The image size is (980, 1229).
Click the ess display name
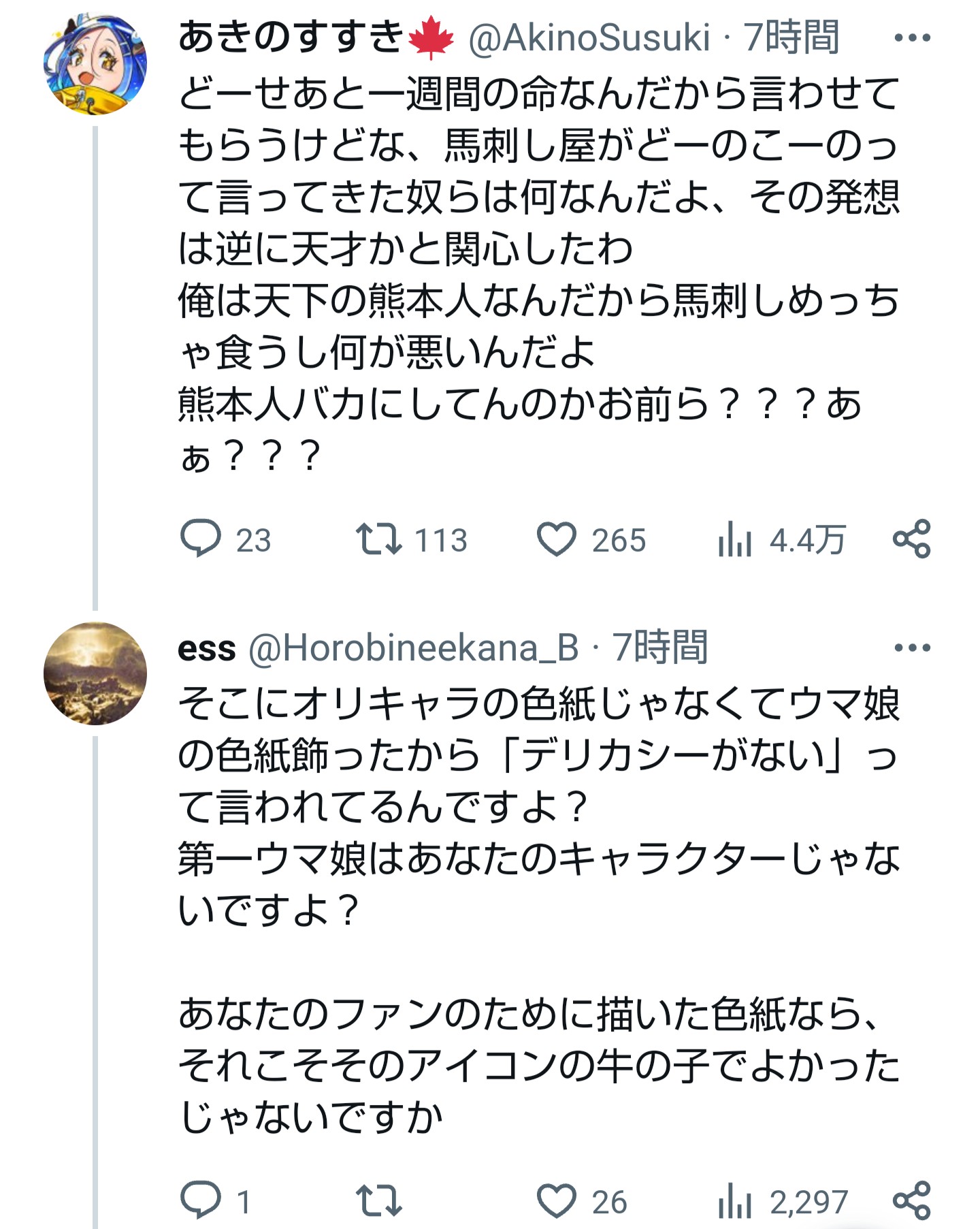[207, 648]
